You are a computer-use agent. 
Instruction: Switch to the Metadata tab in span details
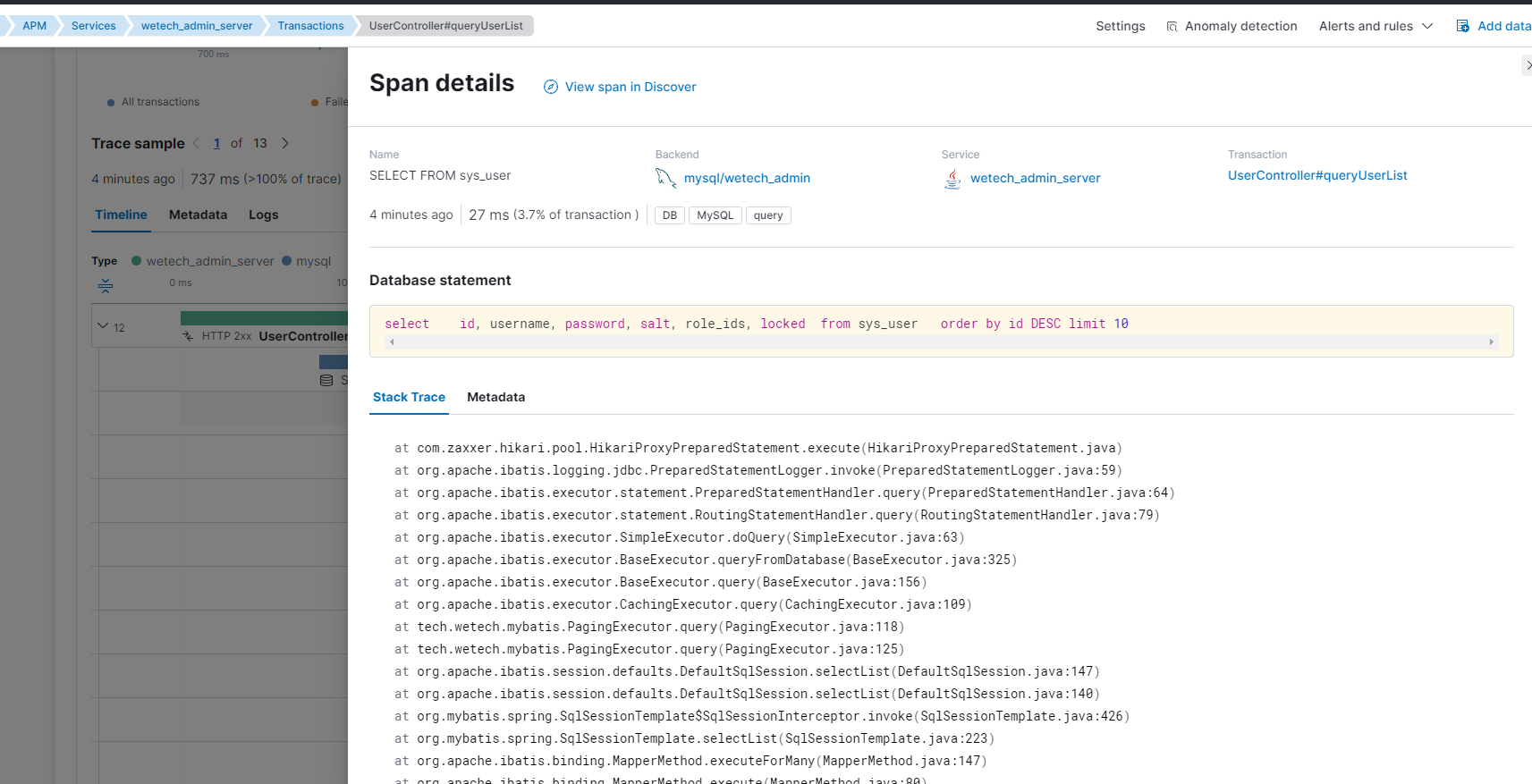pos(495,397)
